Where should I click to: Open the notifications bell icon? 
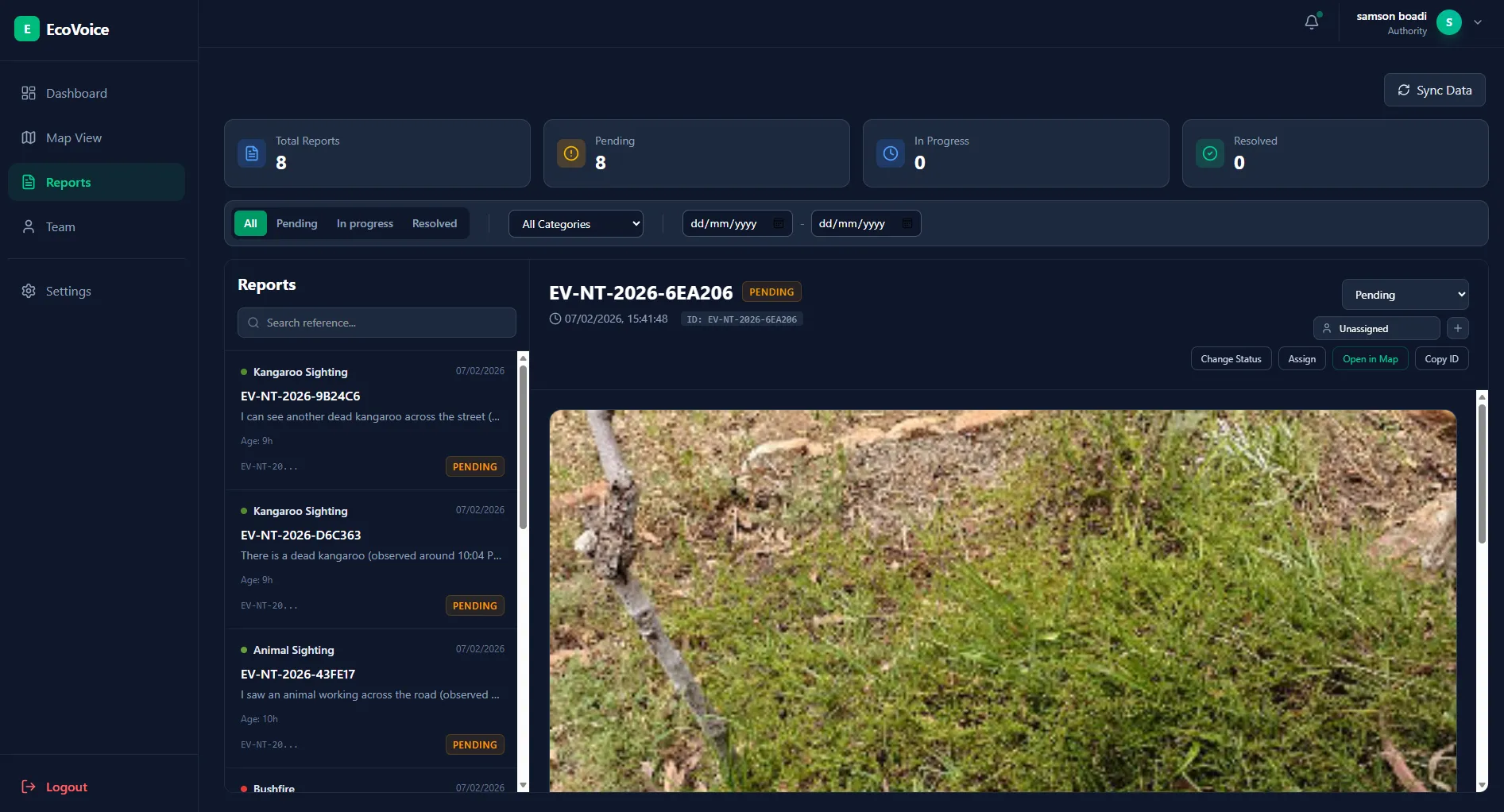(x=1310, y=21)
